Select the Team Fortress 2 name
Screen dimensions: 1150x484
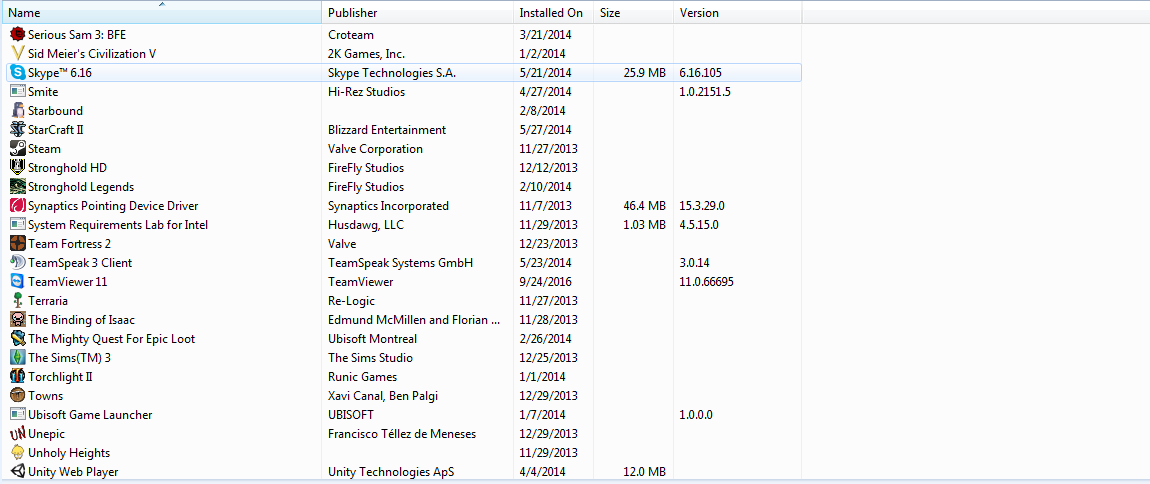coord(70,243)
